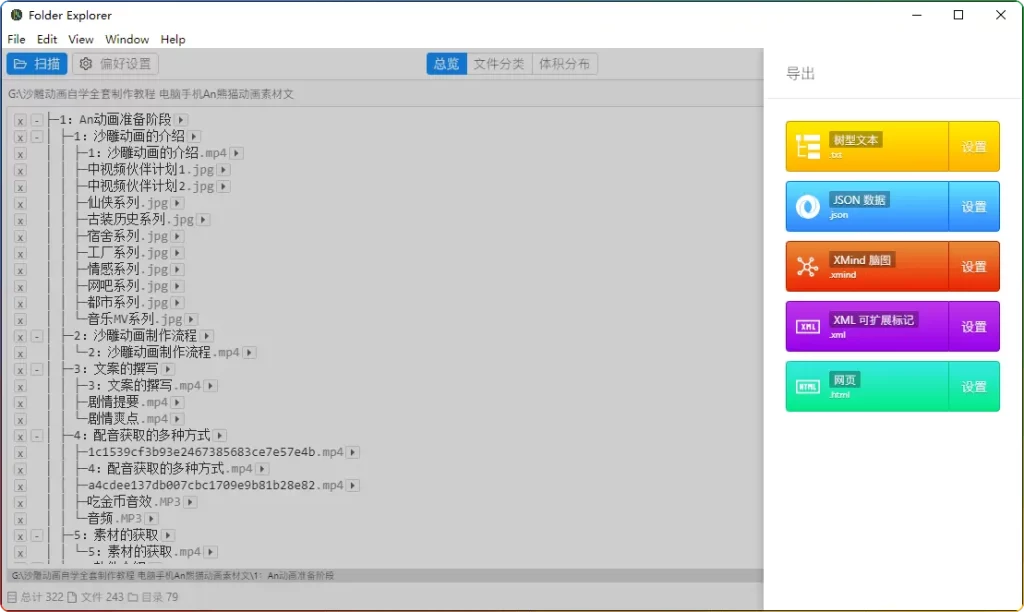This screenshot has width=1024, height=612.
Task: Click the arrow icon after 剧情提要.mp4
Action: coord(178,403)
